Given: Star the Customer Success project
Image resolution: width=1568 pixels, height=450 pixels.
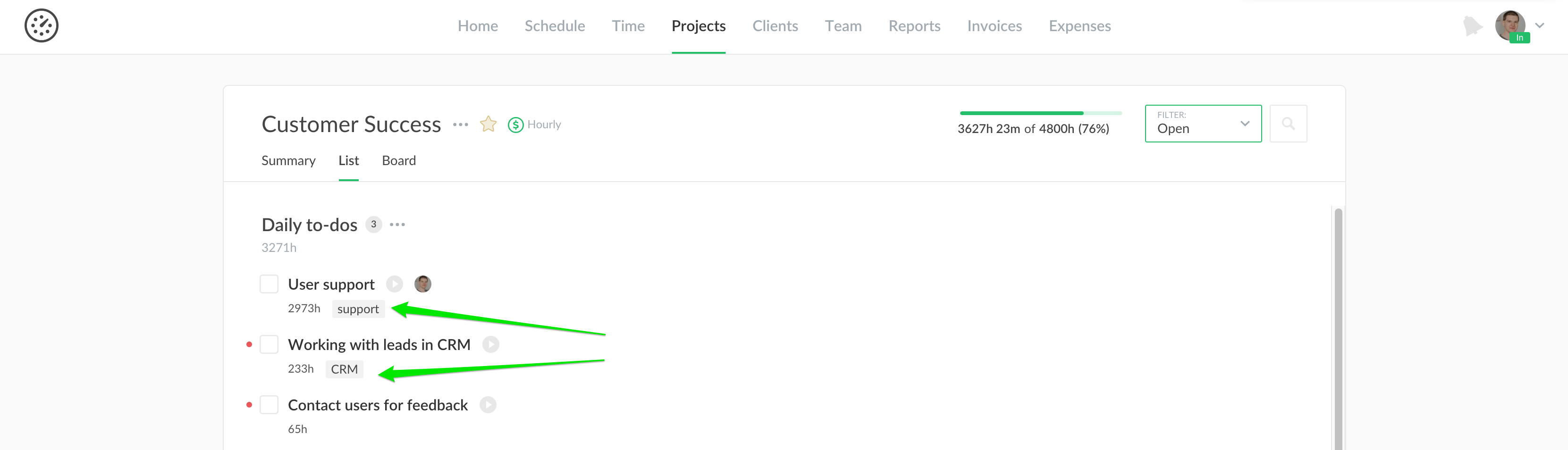Looking at the screenshot, I should pyautogui.click(x=488, y=124).
